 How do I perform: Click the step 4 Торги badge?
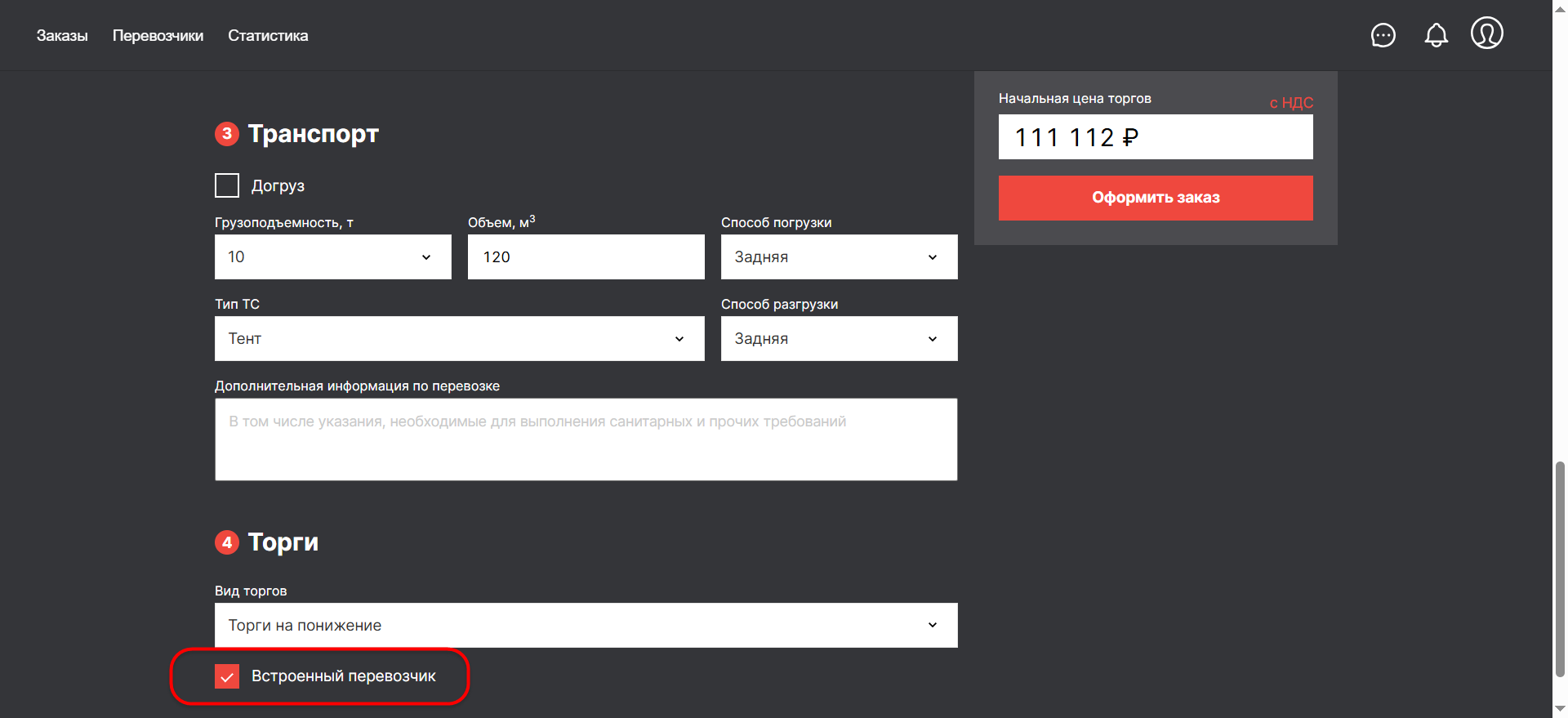pyautogui.click(x=227, y=542)
